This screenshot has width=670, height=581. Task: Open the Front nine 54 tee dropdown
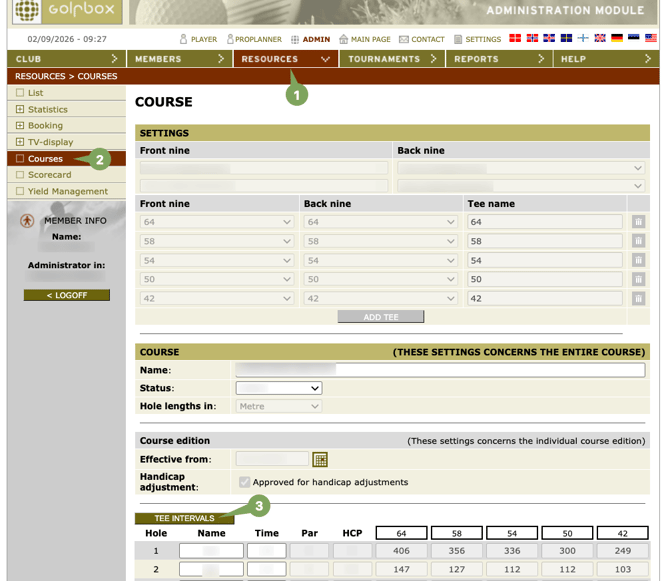(x=217, y=260)
